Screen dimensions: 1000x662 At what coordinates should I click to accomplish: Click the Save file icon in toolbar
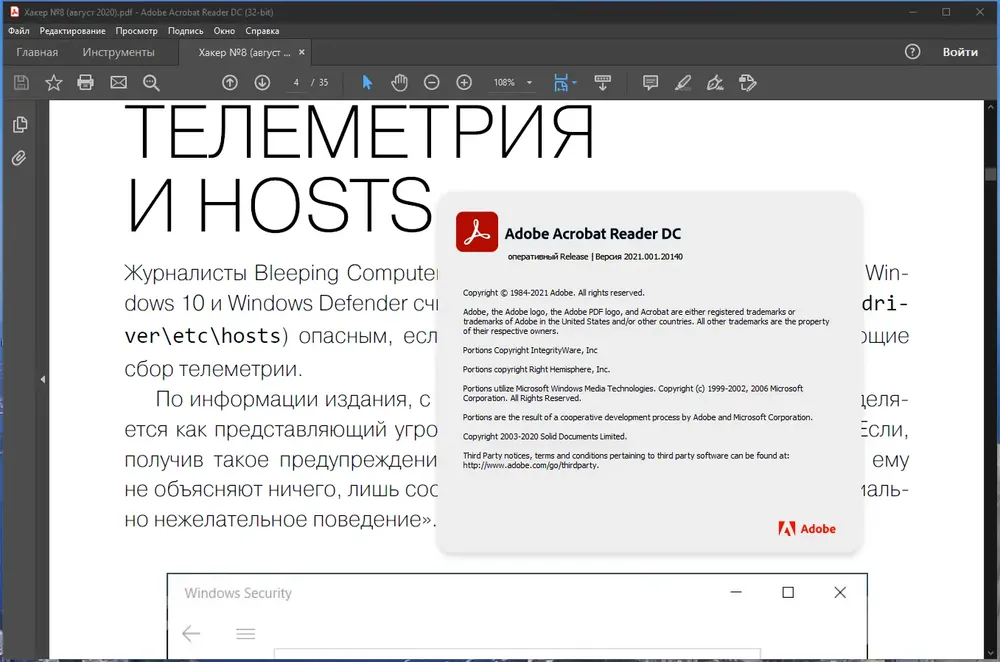coord(21,82)
